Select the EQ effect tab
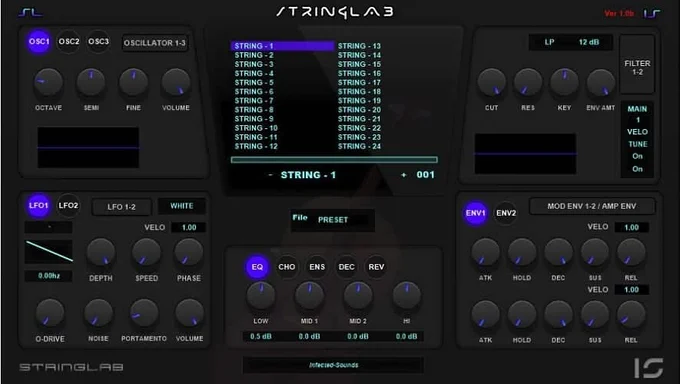This screenshot has height=384, width=680. [x=257, y=267]
